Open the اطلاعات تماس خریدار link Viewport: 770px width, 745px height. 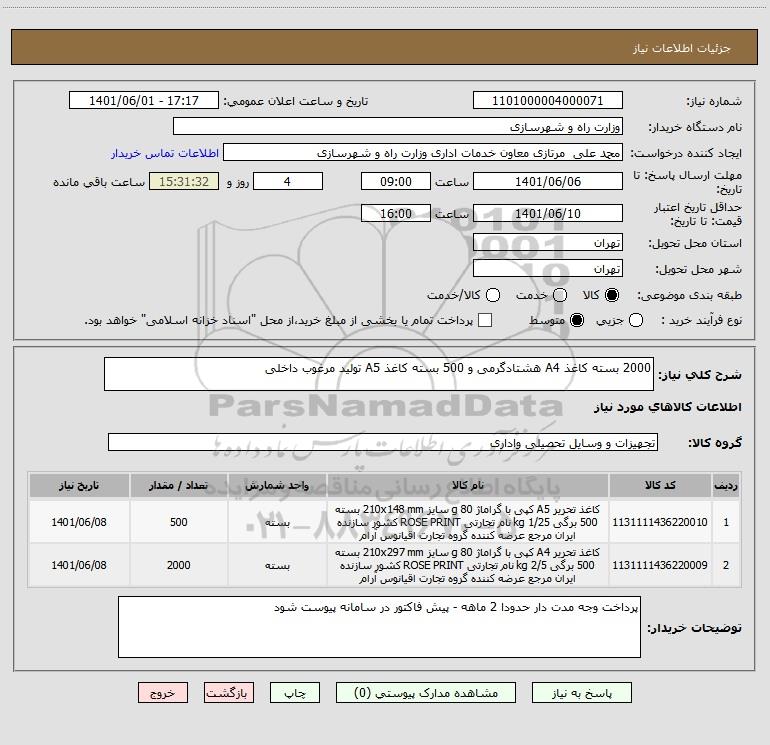165,153
